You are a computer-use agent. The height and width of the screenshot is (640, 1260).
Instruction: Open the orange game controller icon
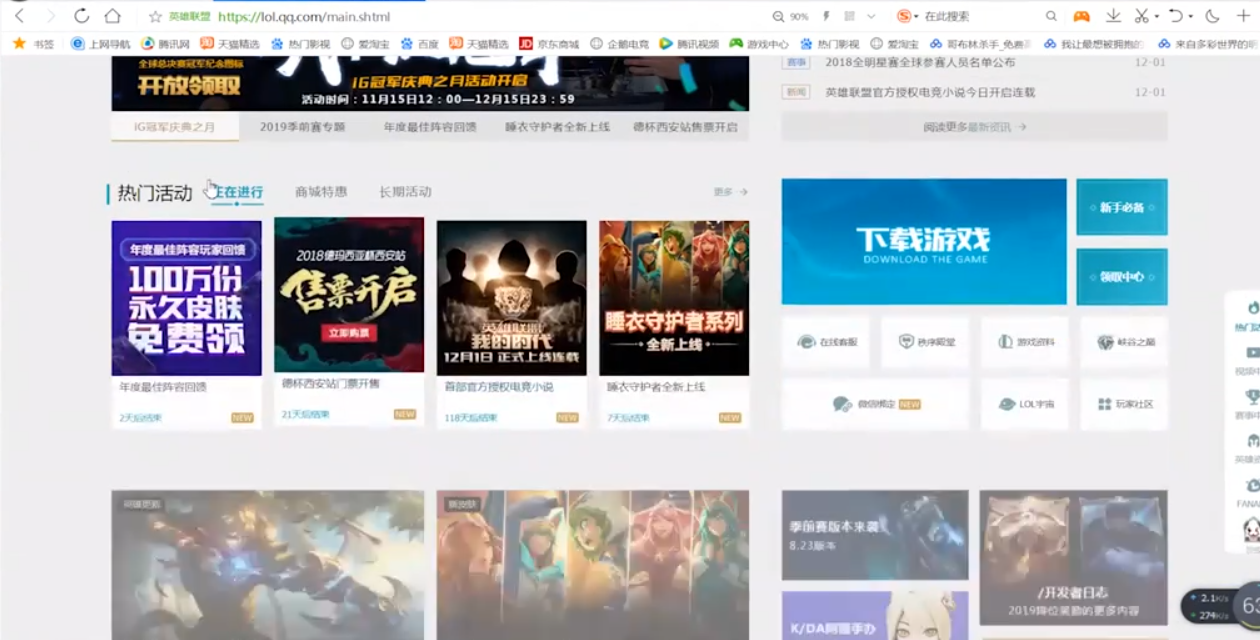click(x=1081, y=17)
